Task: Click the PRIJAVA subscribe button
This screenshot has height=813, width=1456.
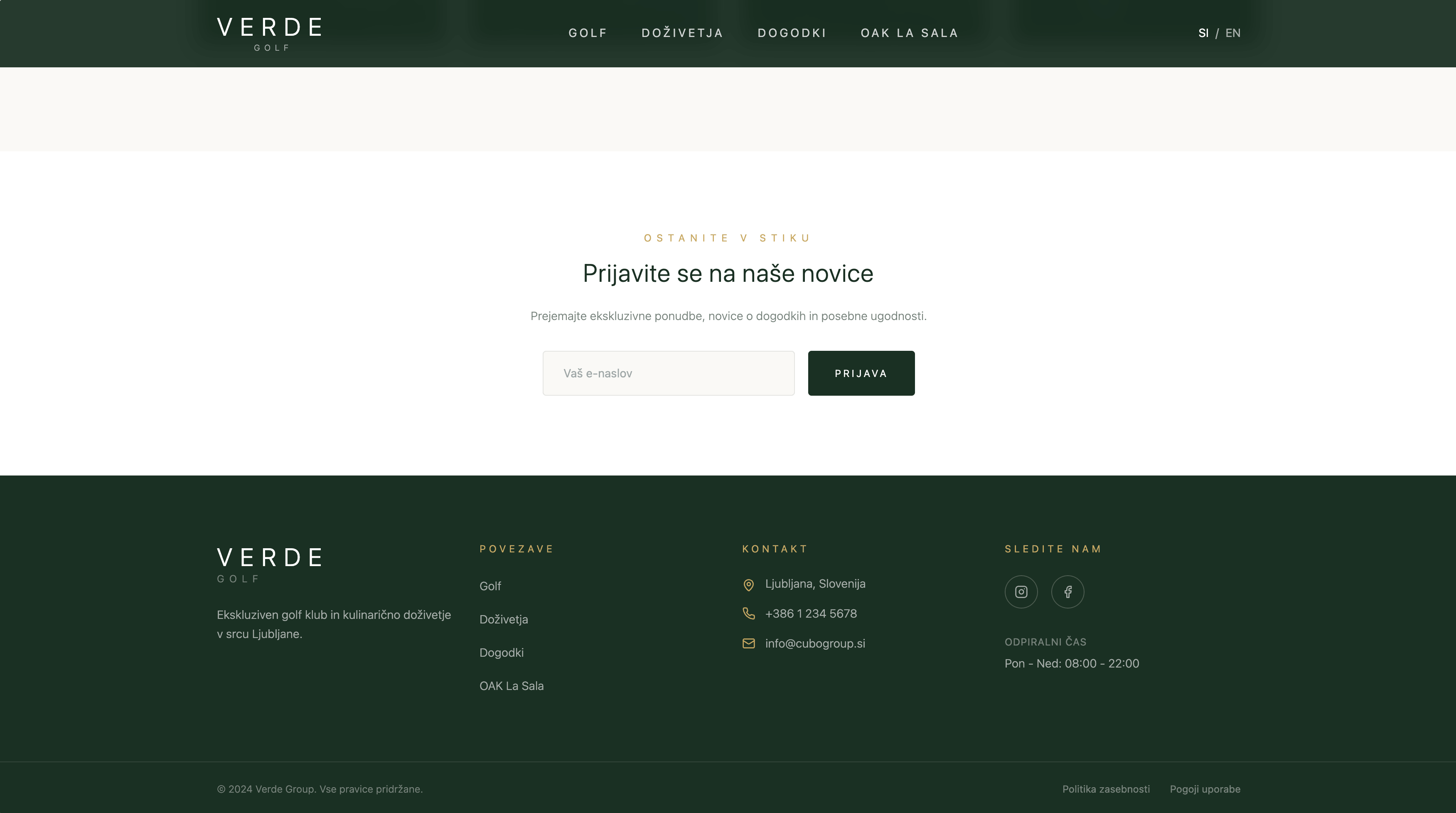Action: tap(861, 373)
